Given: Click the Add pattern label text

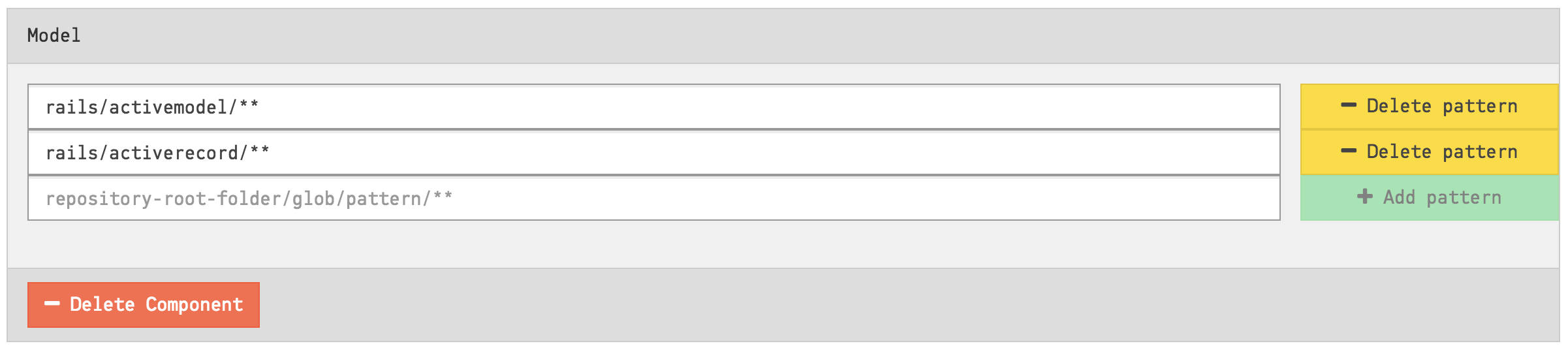Looking at the screenshot, I should pyautogui.click(x=1442, y=198).
